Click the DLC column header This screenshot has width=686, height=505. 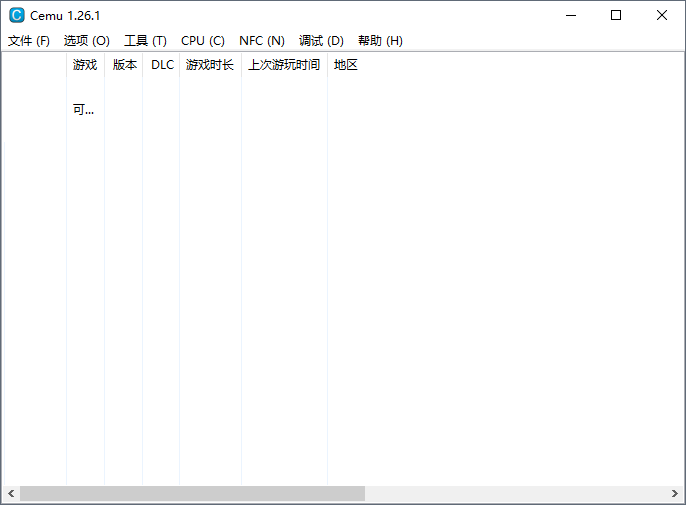pyautogui.click(x=161, y=65)
